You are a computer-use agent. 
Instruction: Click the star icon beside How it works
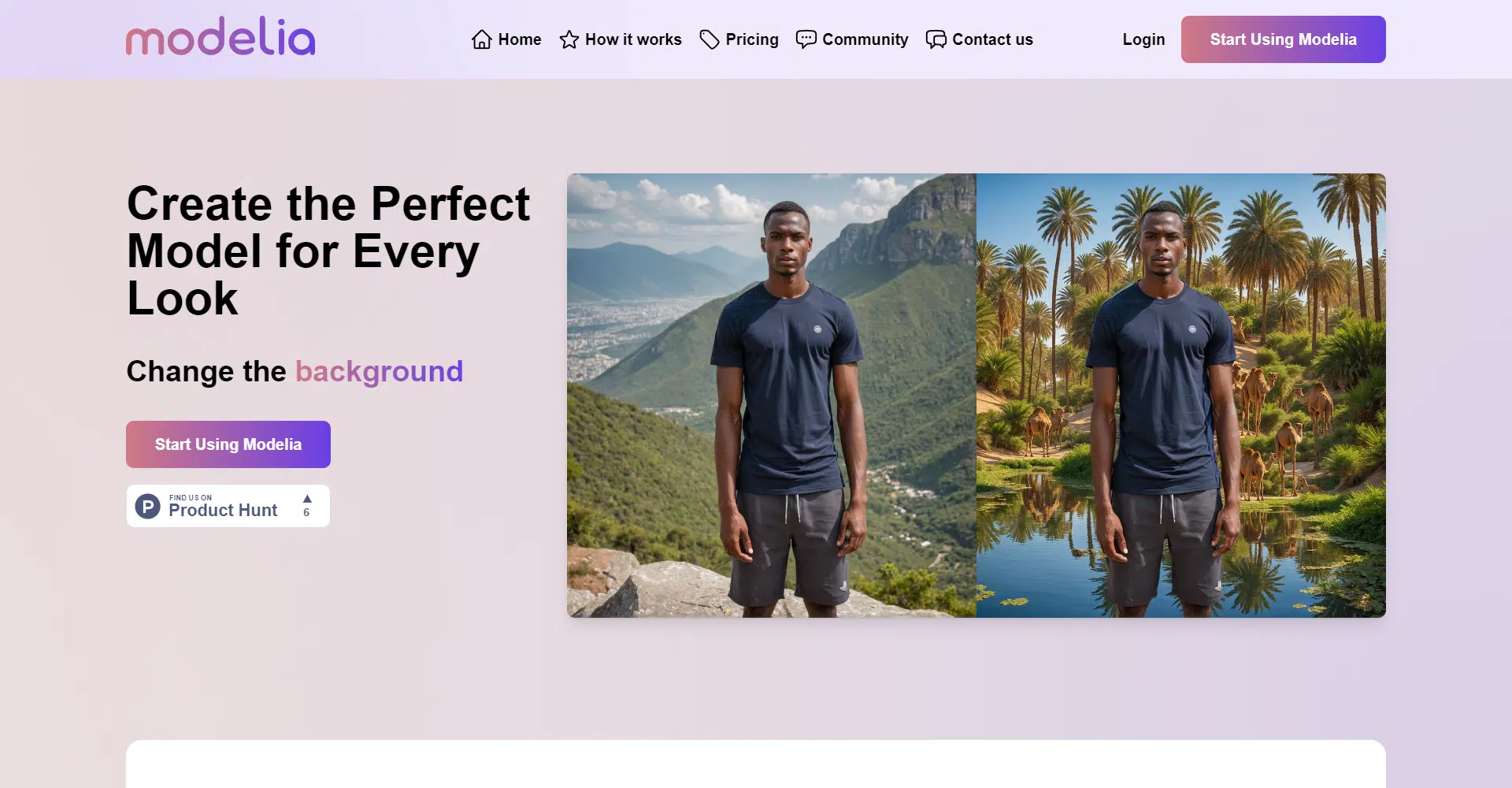tap(569, 39)
